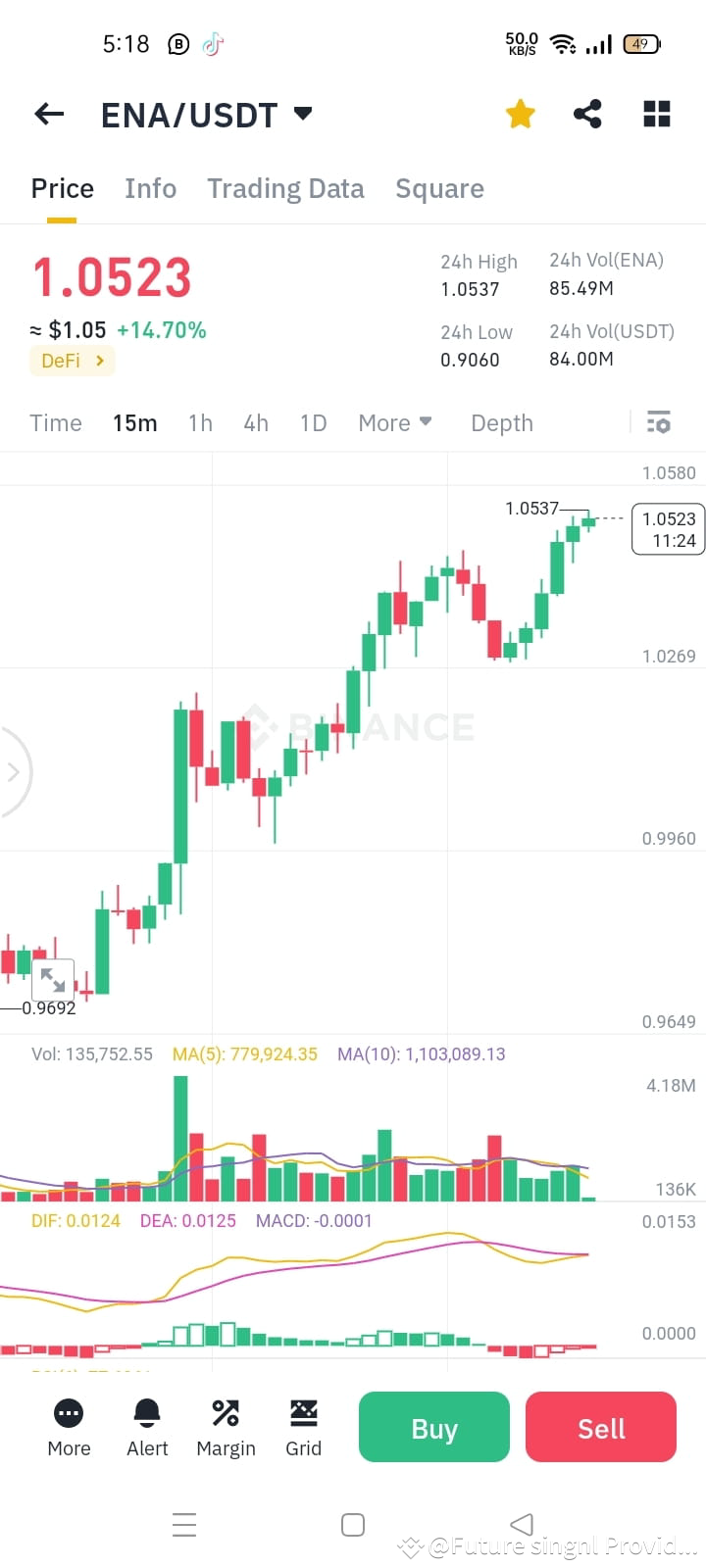The width and height of the screenshot is (706, 1568).
Task: Open the Square tab
Action: [x=439, y=188]
